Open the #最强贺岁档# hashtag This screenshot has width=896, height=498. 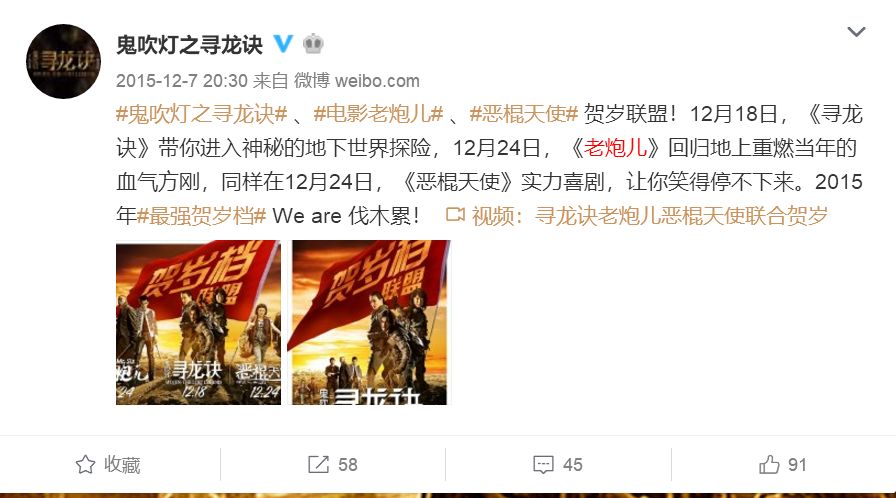click(202, 216)
